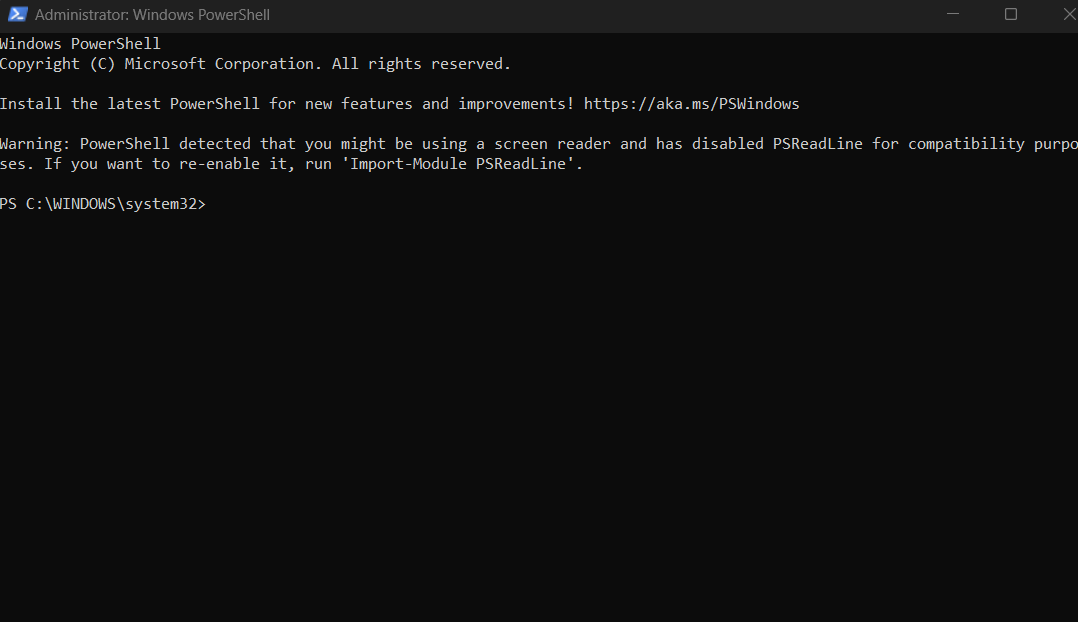Click the "All rights reserved." text
This screenshot has width=1078, height=622.
pos(421,64)
